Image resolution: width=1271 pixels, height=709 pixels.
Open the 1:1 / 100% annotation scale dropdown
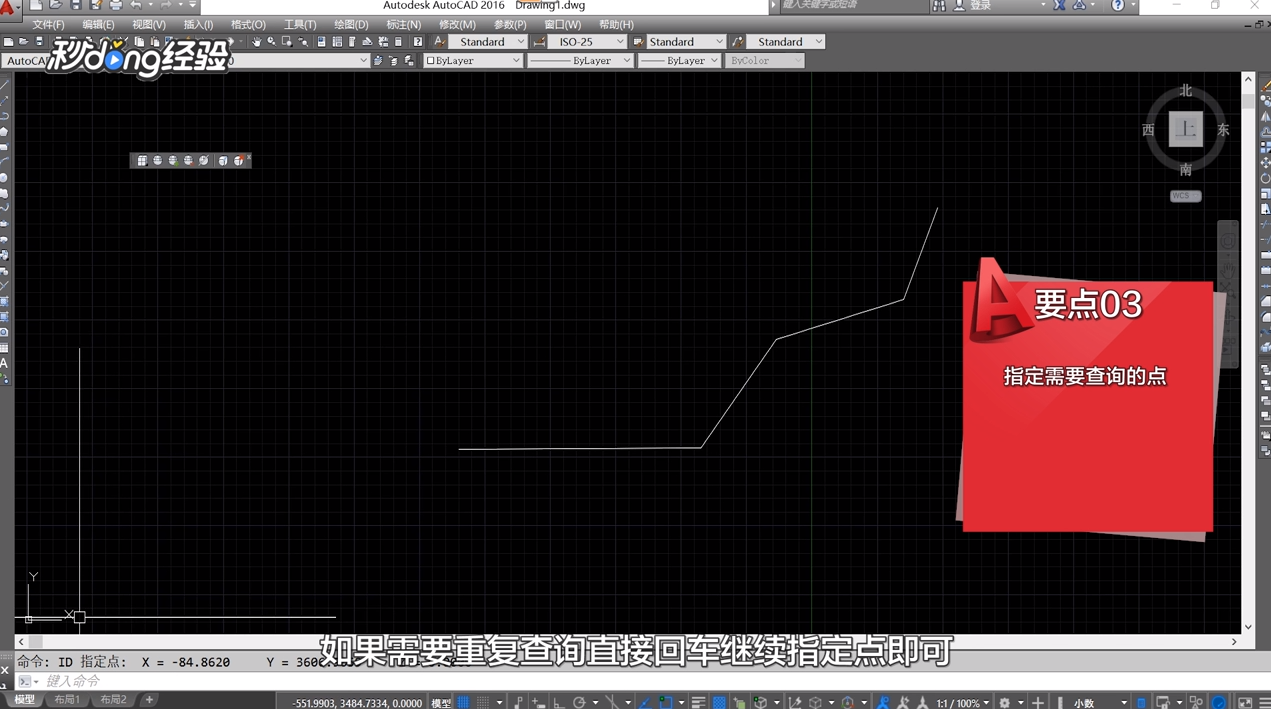[x=963, y=703]
